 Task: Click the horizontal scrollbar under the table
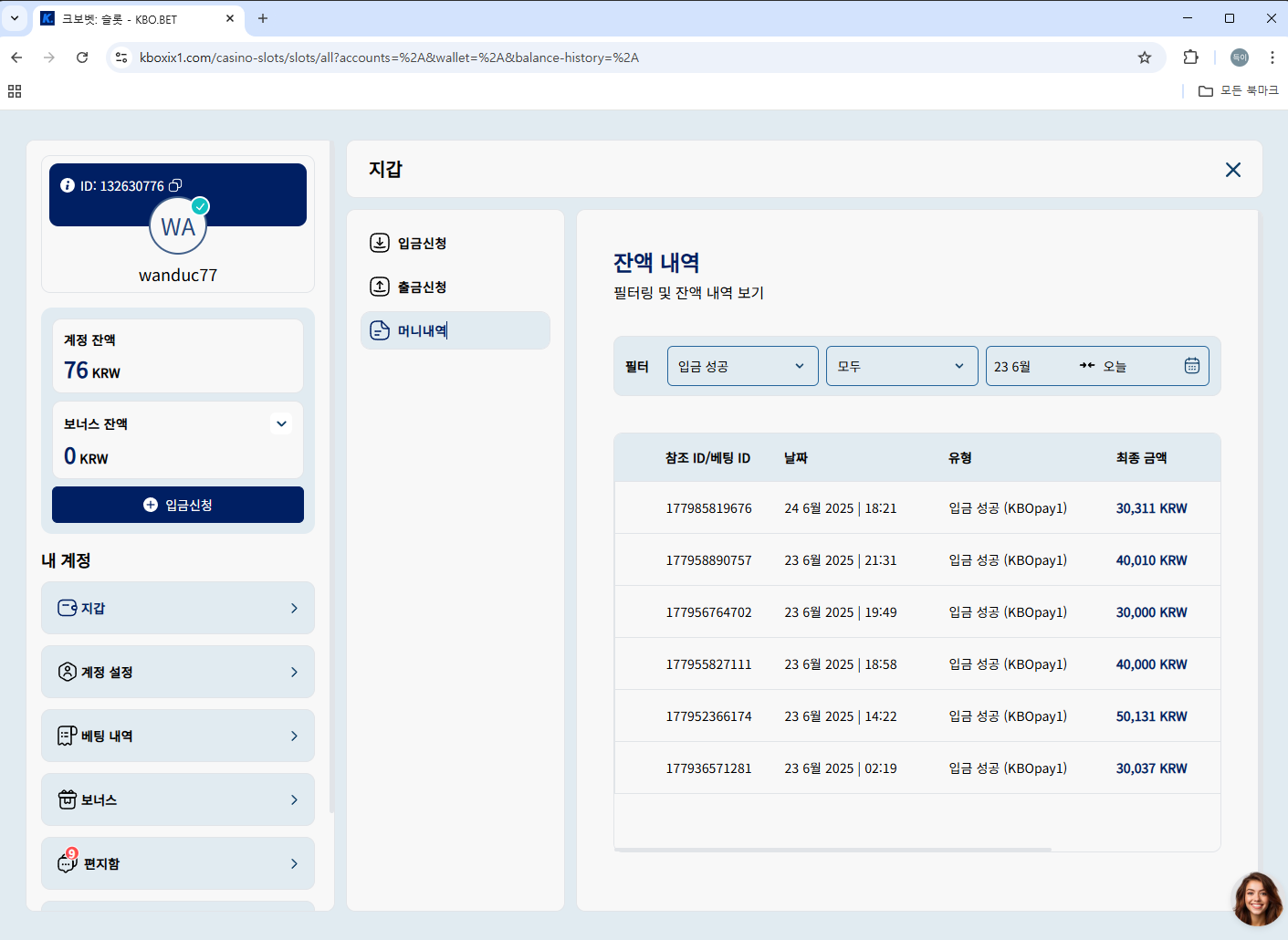pyautogui.click(x=832, y=850)
